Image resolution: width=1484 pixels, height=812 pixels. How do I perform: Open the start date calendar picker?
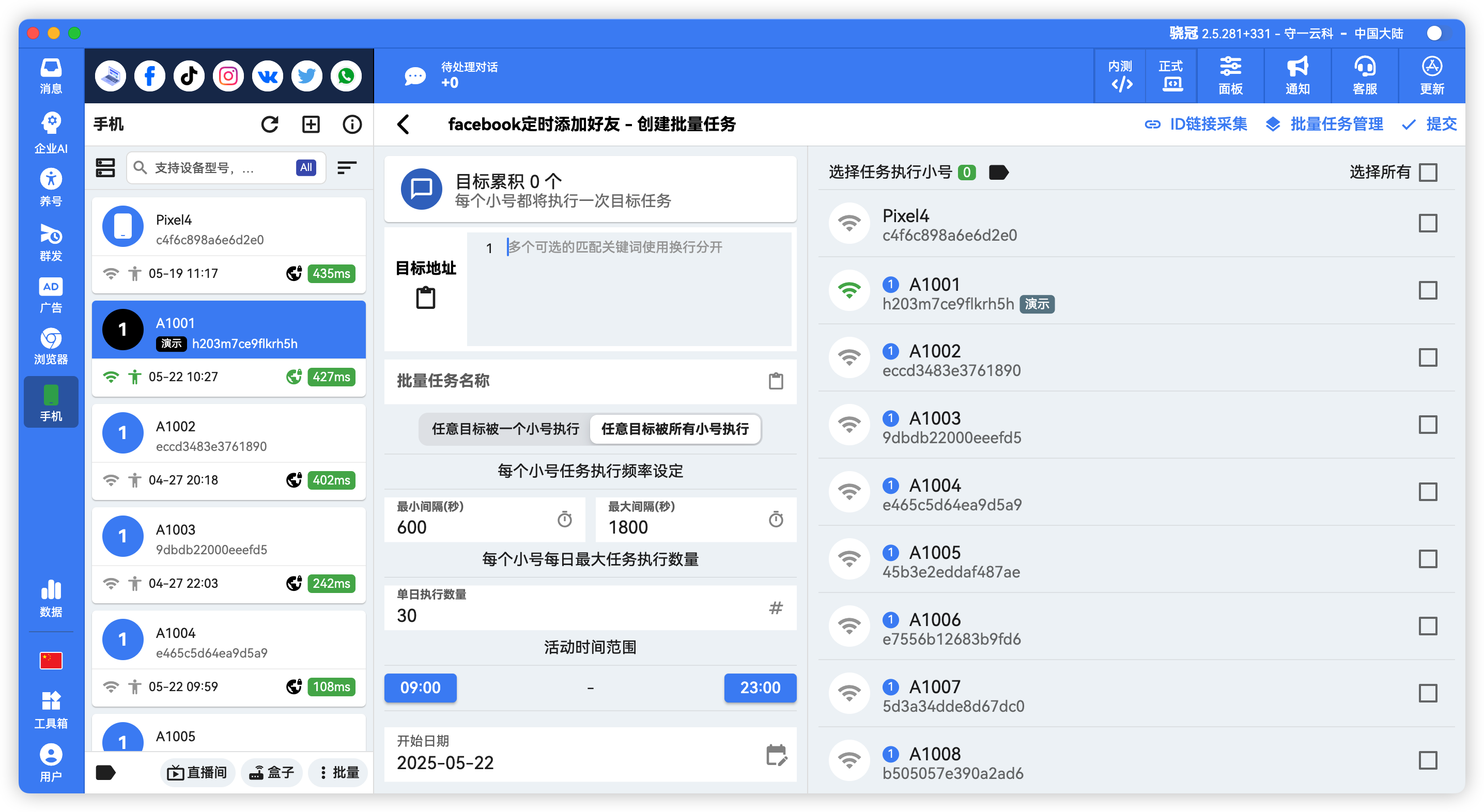pyautogui.click(x=775, y=755)
